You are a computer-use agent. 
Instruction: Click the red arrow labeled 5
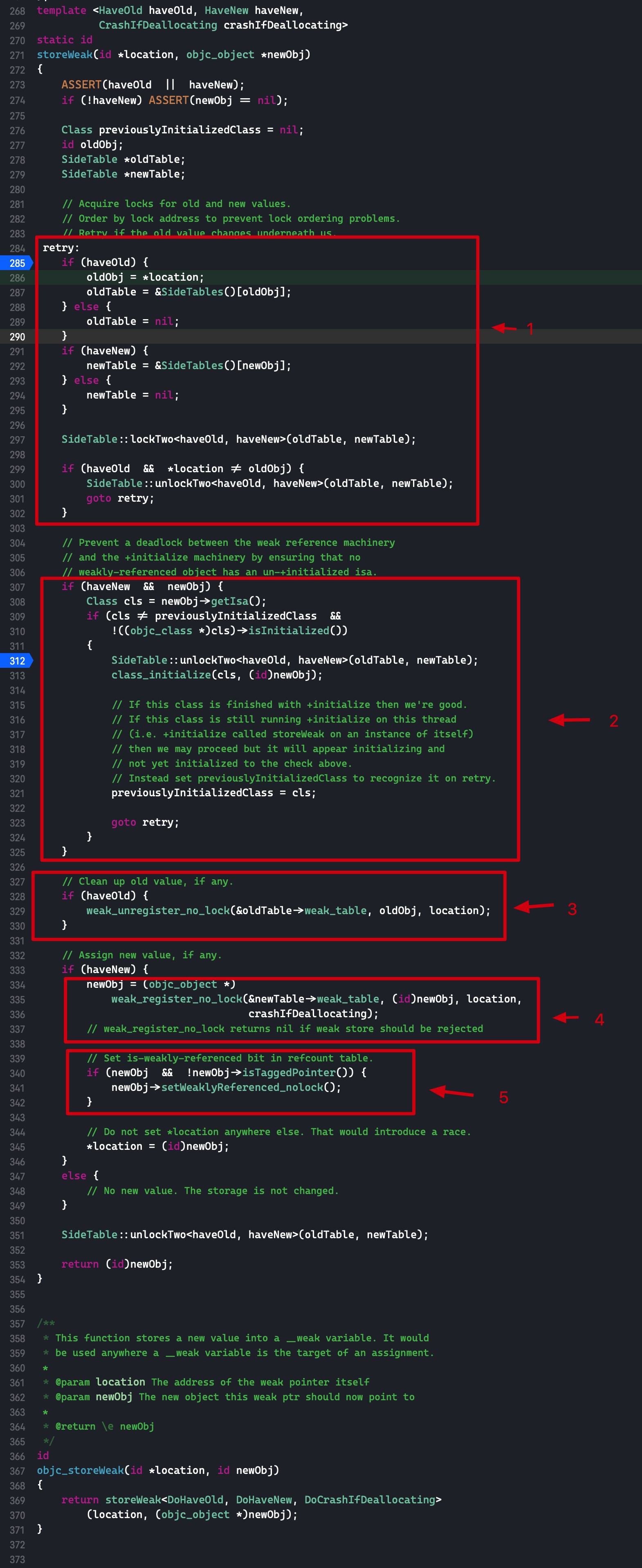pos(451,1093)
